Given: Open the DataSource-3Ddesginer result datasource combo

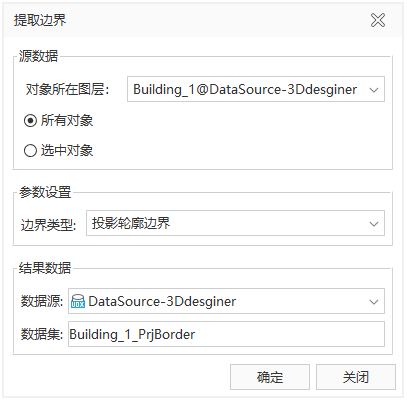Looking at the screenshot, I should (x=226, y=301).
